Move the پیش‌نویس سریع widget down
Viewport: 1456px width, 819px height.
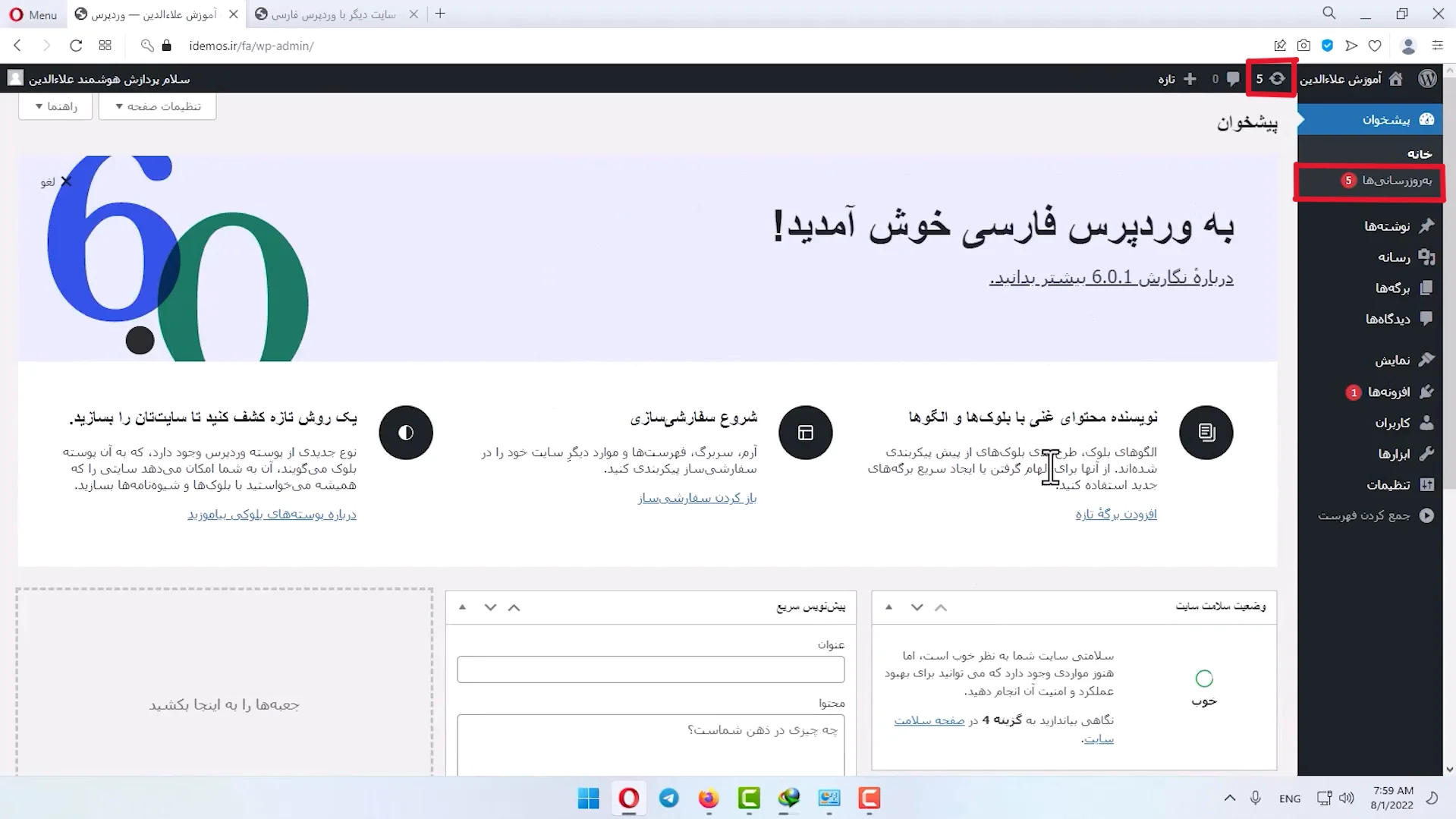[x=490, y=607]
